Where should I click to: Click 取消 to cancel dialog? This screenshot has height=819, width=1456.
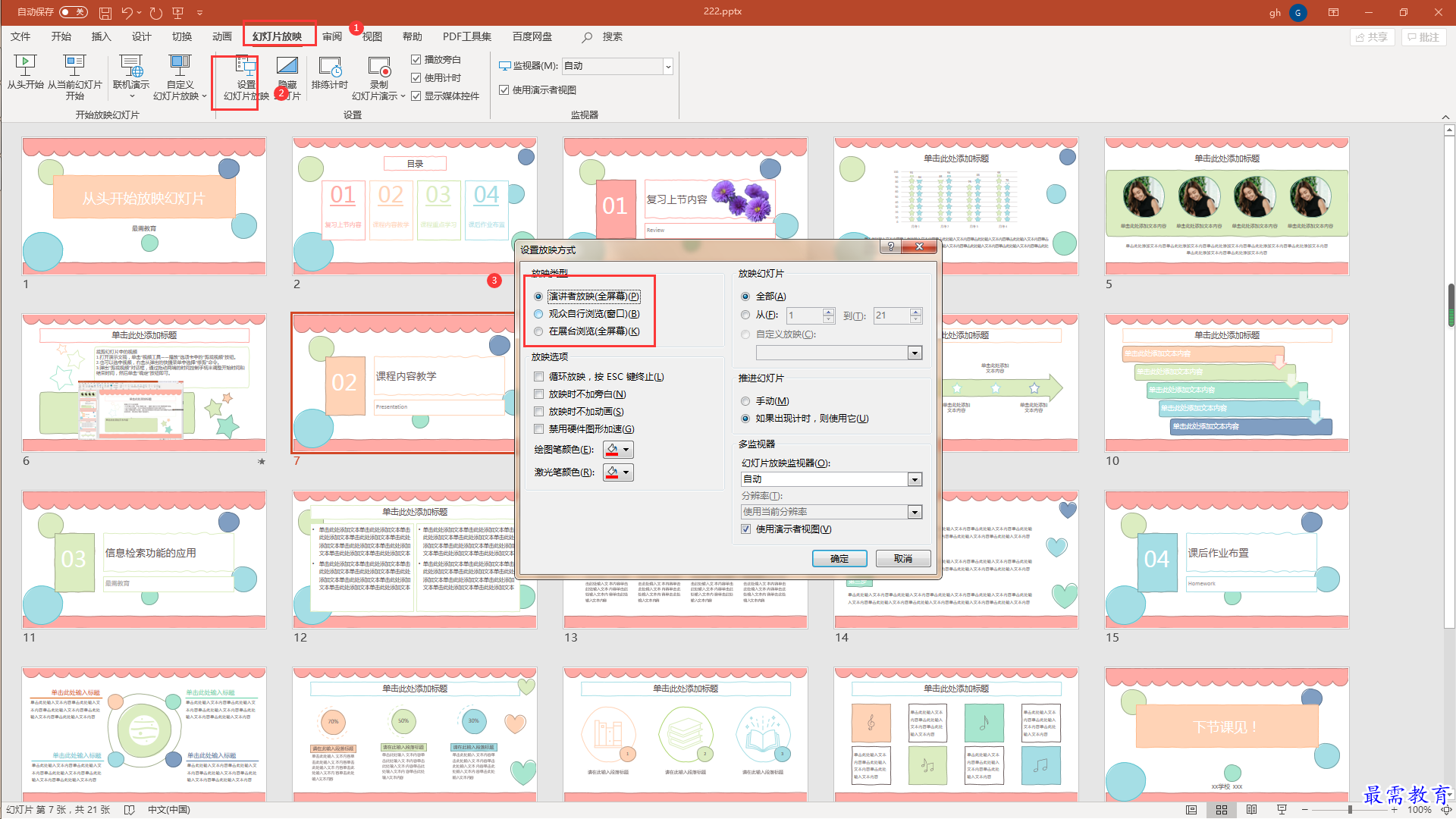903,559
